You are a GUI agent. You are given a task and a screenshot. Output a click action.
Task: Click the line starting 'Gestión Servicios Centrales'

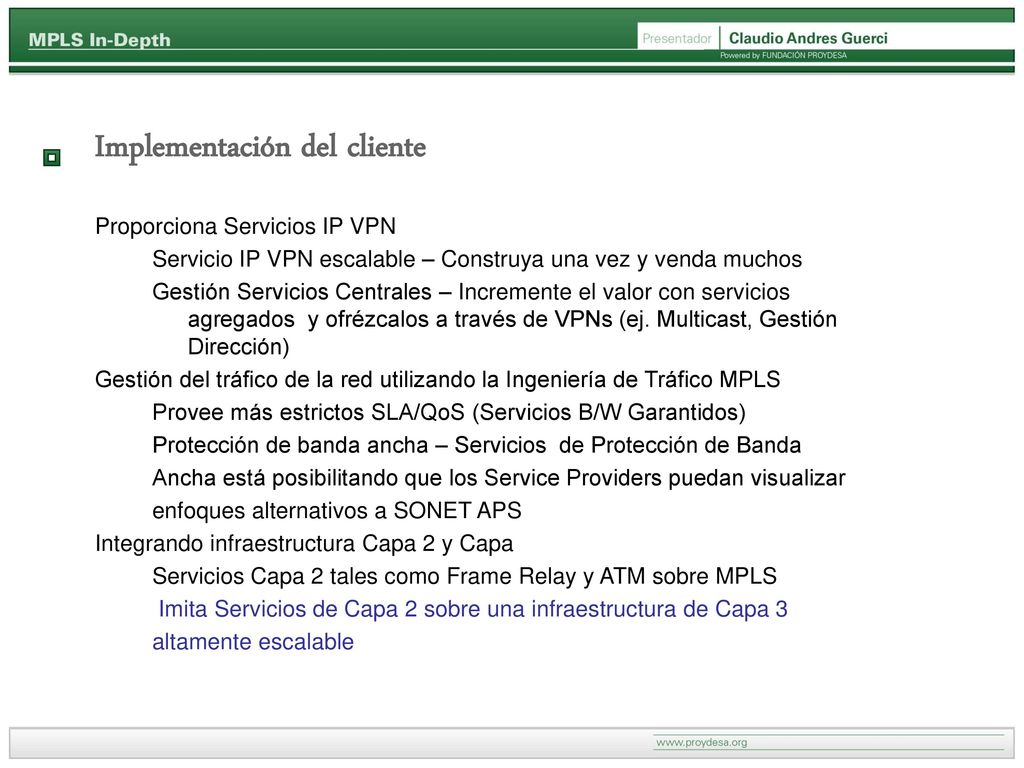(x=471, y=291)
